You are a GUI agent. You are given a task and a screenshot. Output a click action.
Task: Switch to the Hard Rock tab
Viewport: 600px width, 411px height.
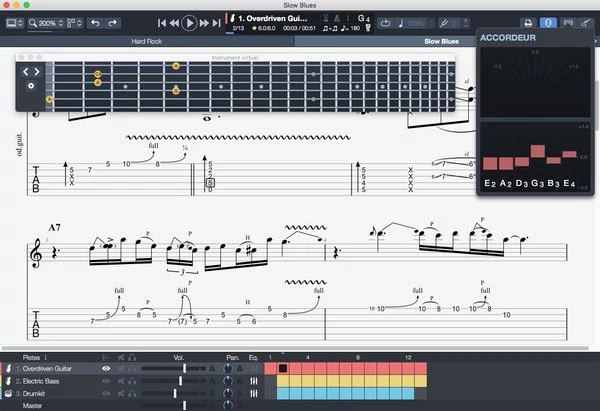(x=147, y=41)
